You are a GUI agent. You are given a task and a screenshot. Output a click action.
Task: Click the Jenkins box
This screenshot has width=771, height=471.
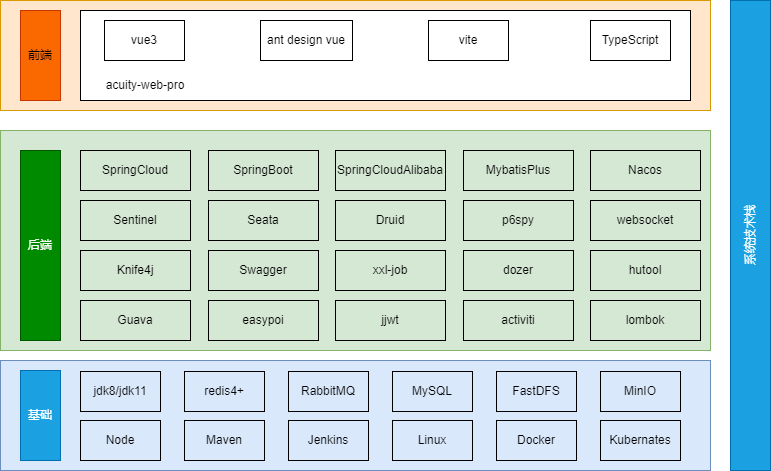coord(328,440)
